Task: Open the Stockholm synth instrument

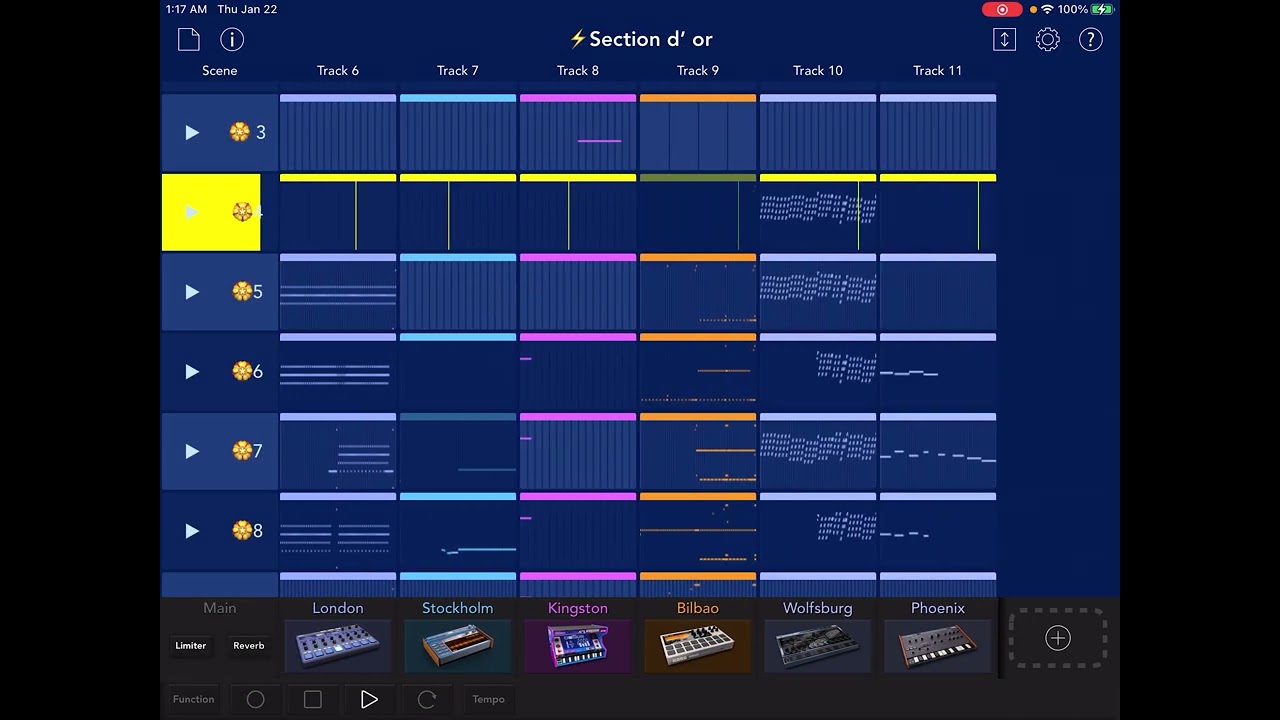Action: 458,646
